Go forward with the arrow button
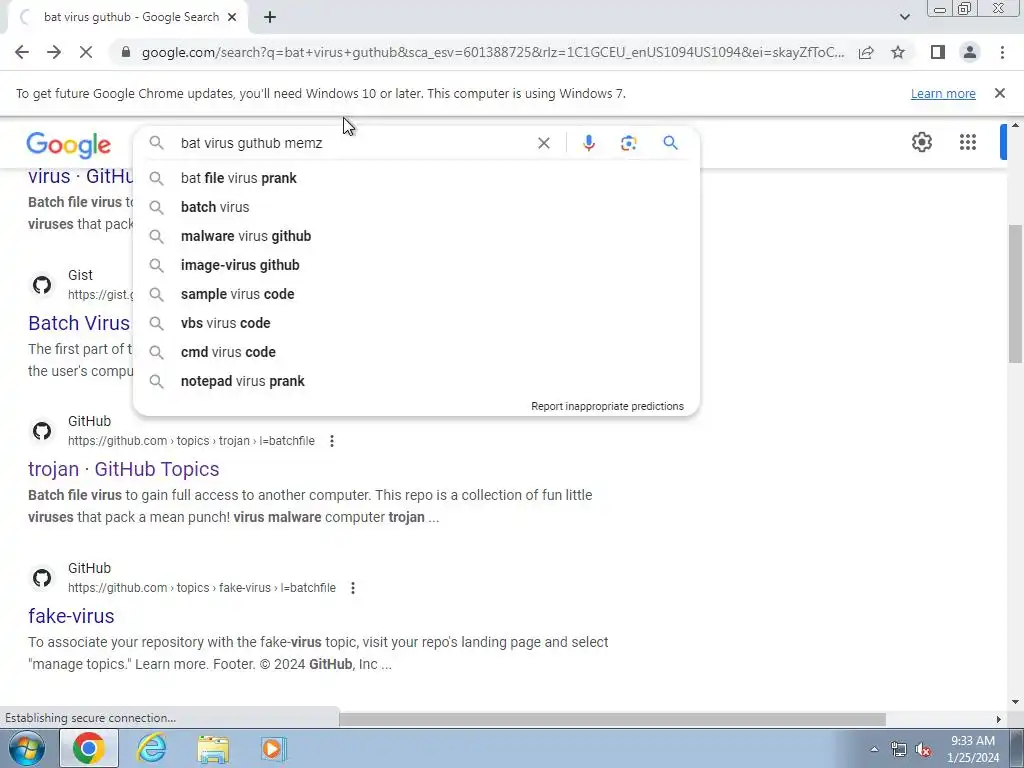Image resolution: width=1024 pixels, height=768 pixels. [54, 52]
